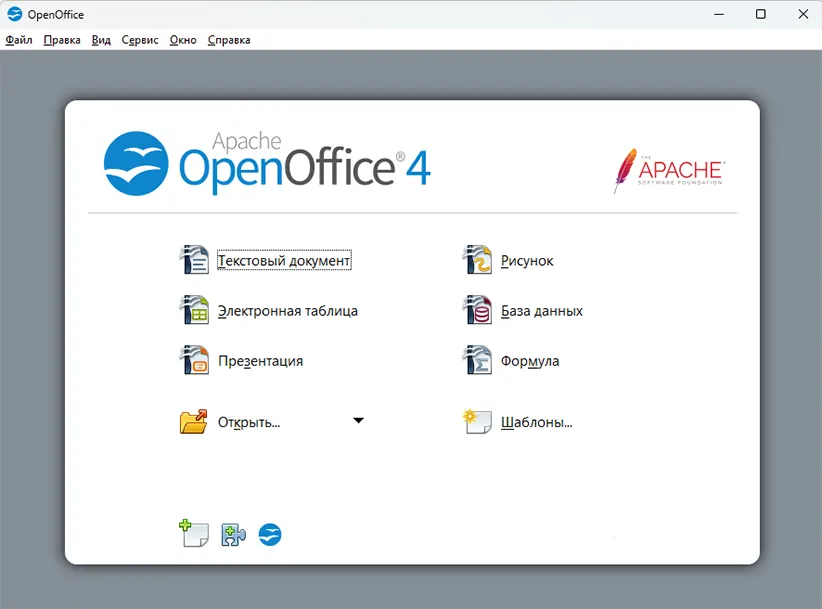Screen dimensions: 822x609
Task: Click the round OpenOffice info icon
Action: (x=270, y=535)
